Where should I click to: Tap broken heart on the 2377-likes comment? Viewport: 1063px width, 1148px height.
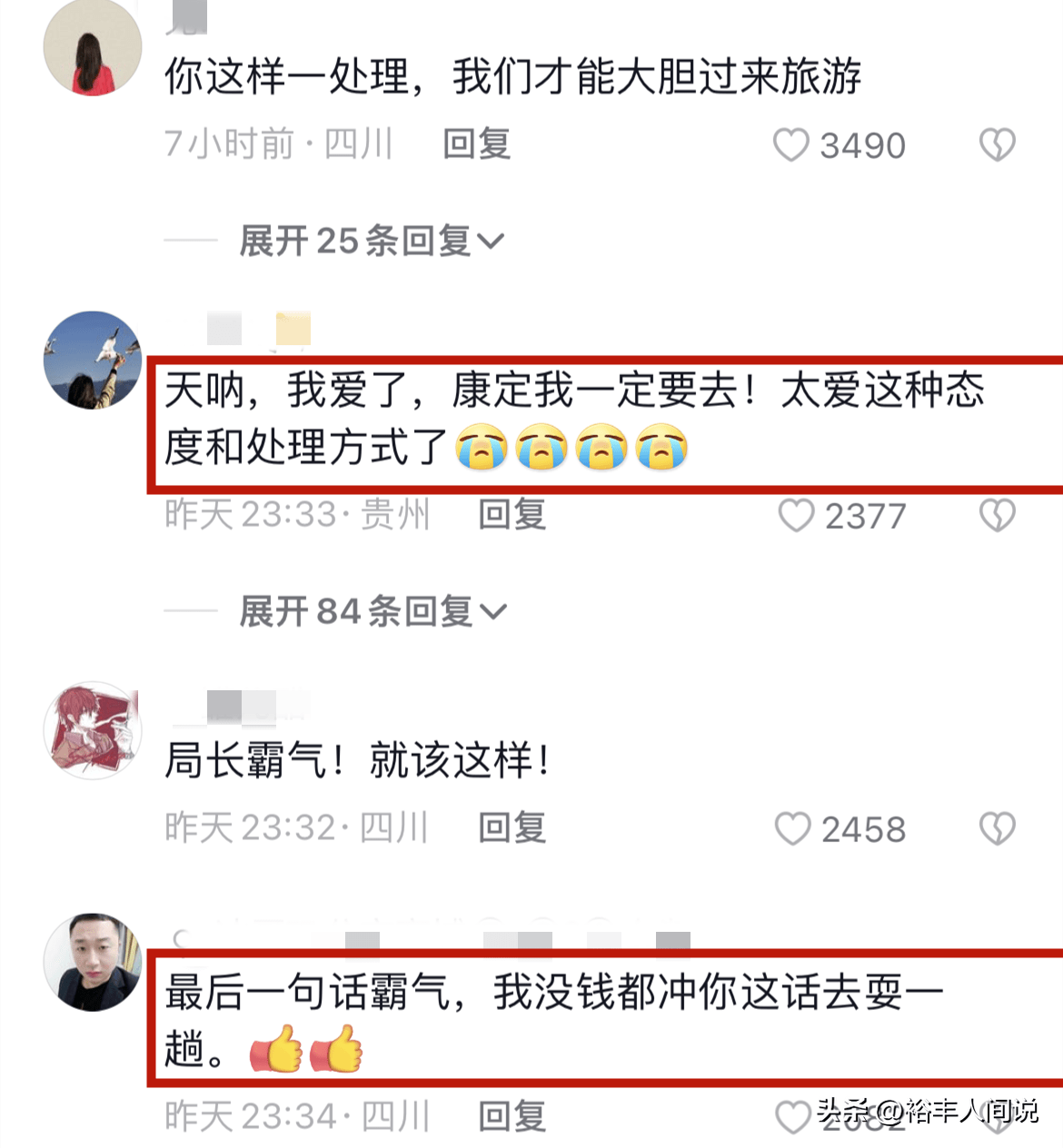pos(997,516)
